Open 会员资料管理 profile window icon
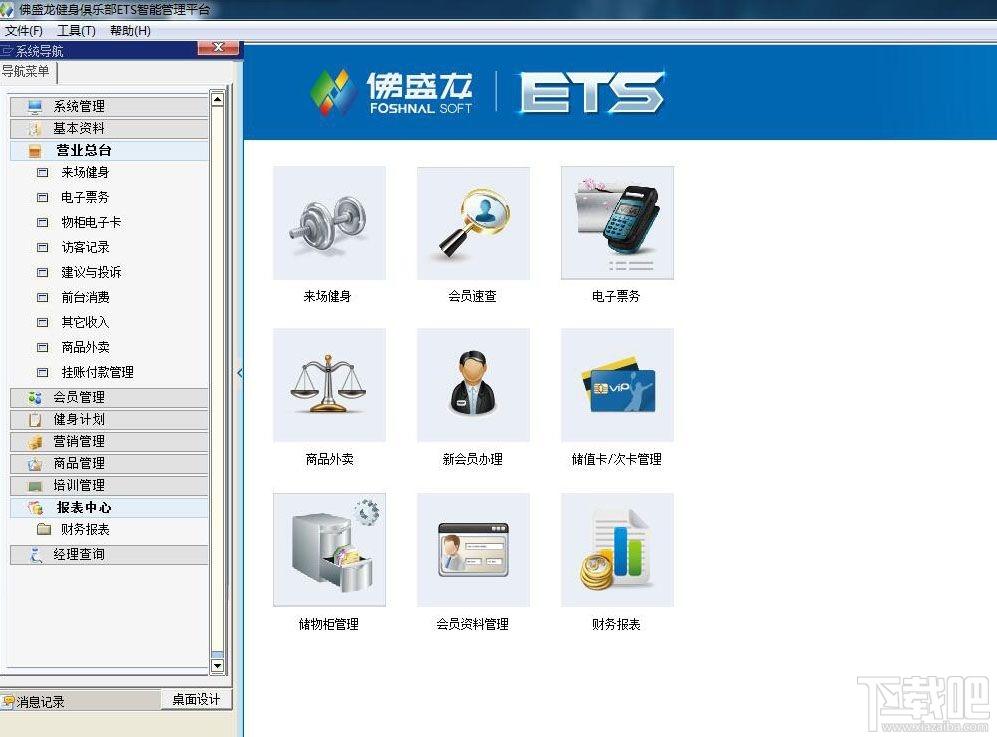The height and width of the screenshot is (737, 997). click(473, 549)
